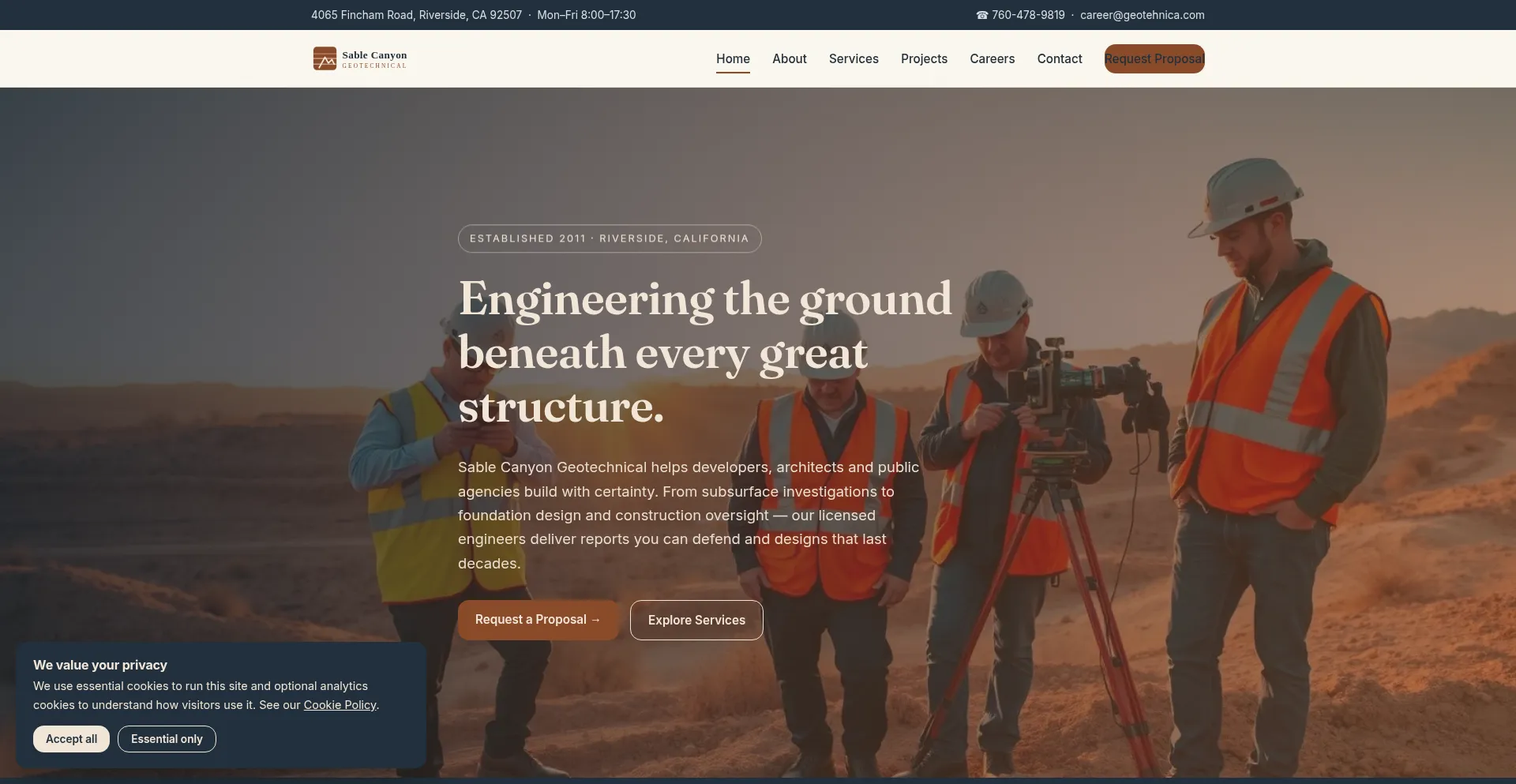Viewport: 1516px width, 784px height.
Task: Click the Explore Services button
Action: tap(696, 620)
